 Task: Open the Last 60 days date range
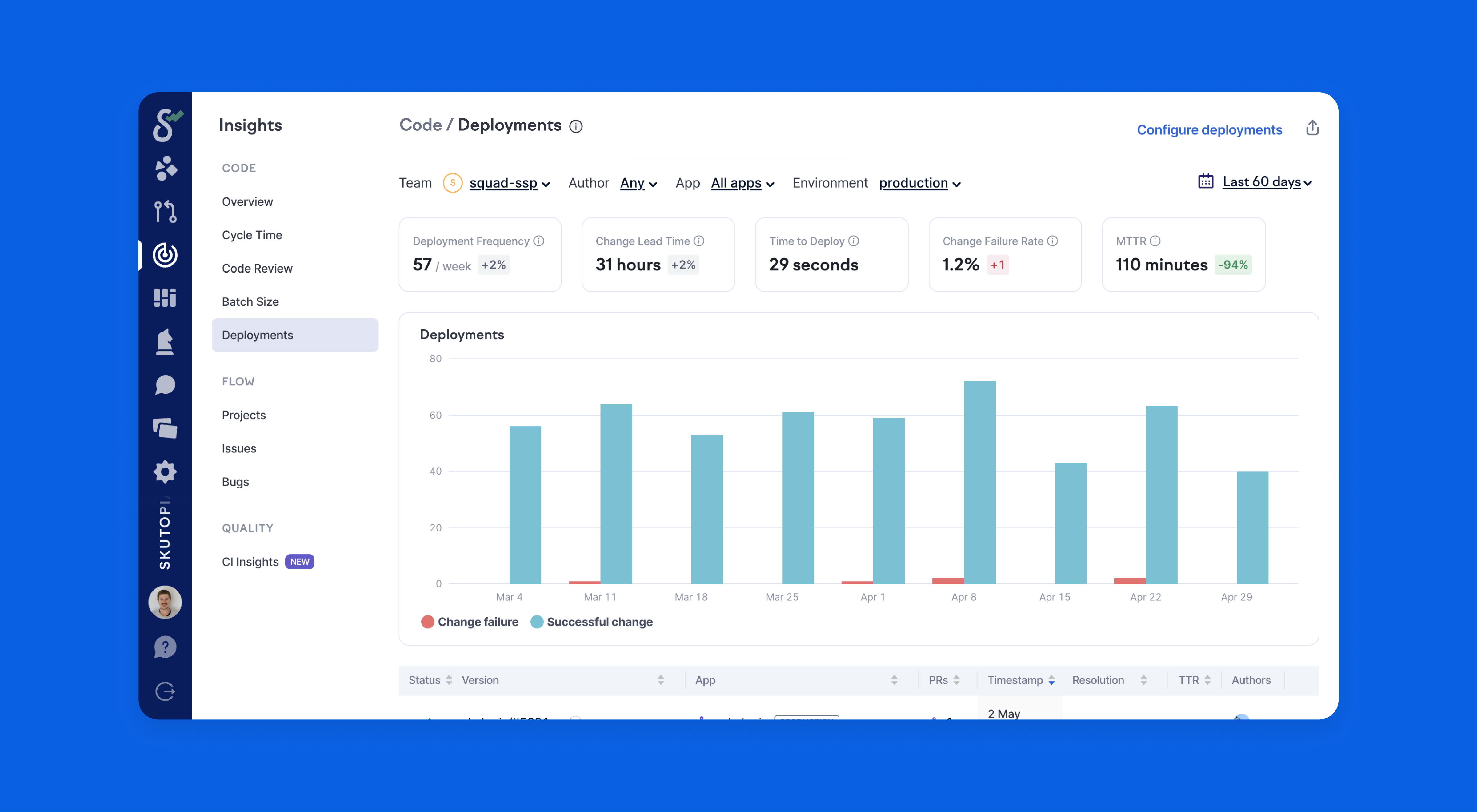(x=1266, y=182)
